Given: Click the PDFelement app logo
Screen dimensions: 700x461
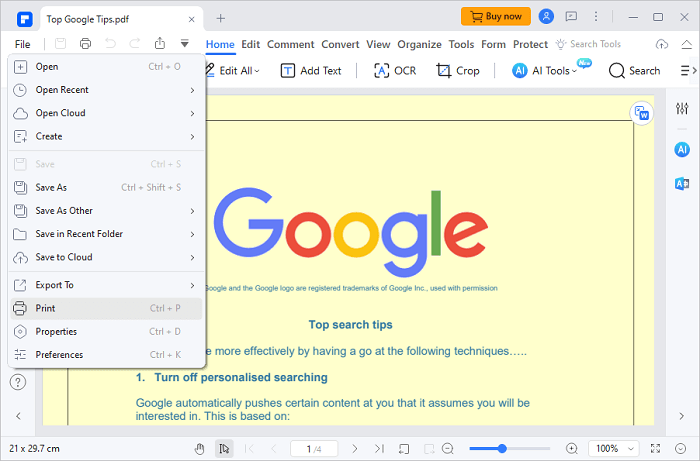Looking at the screenshot, I should click(x=25, y=19).
